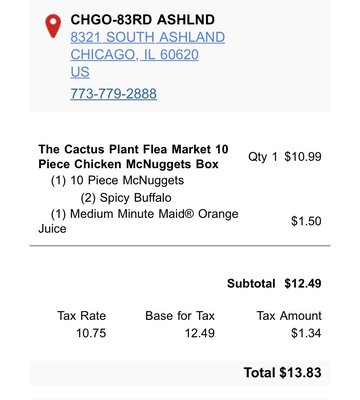
Task: Select the Medium Minute Maid Orange Juice line
Action: 138,221
